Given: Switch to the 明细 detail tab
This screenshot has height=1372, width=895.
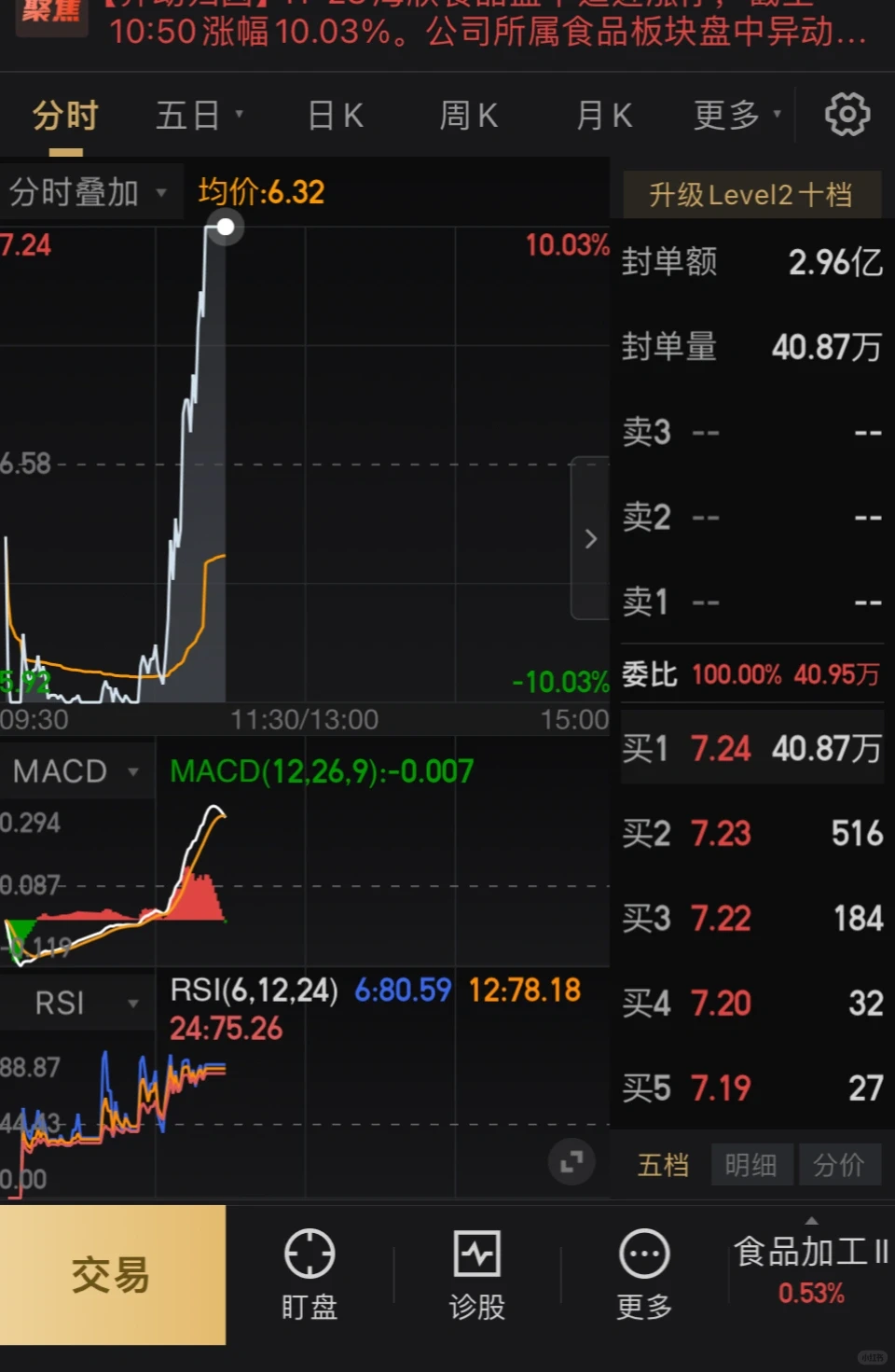Looking at the screenshot, I should coord(751,1164).
